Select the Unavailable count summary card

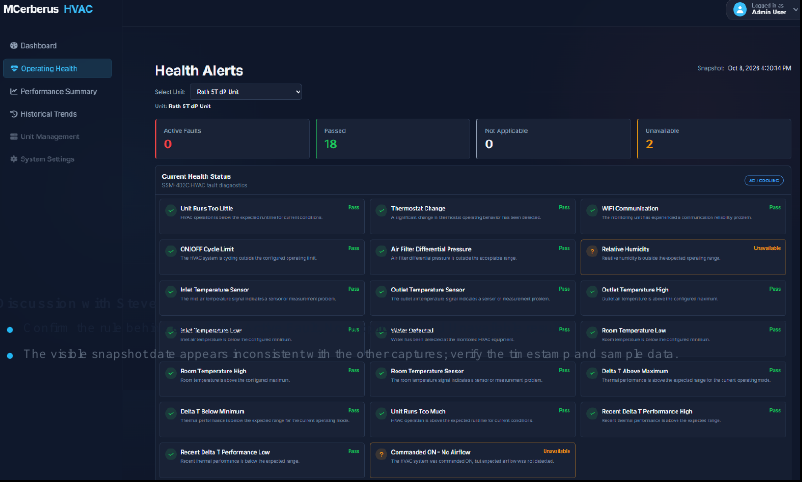tap(714, 139)
